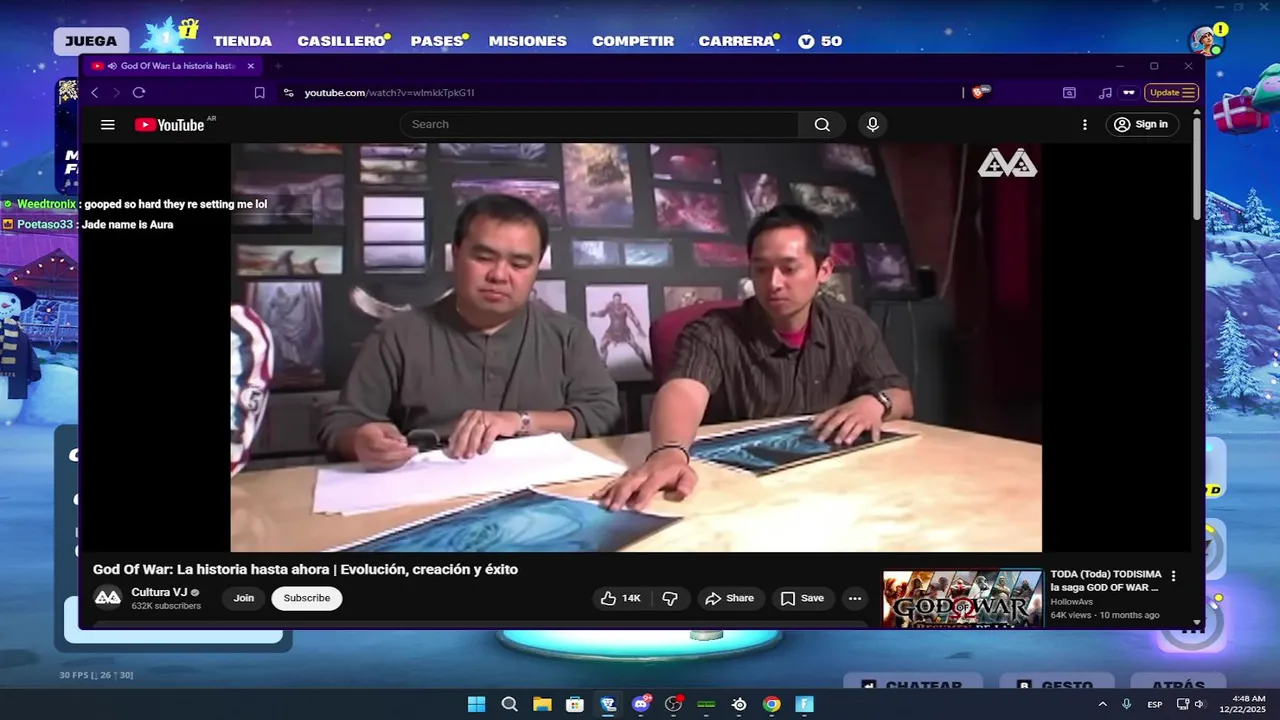The height and width of the screenshot is (720, 1280).
Task: Start voice search with microphone icon
Action: click(x=873, y=125)
